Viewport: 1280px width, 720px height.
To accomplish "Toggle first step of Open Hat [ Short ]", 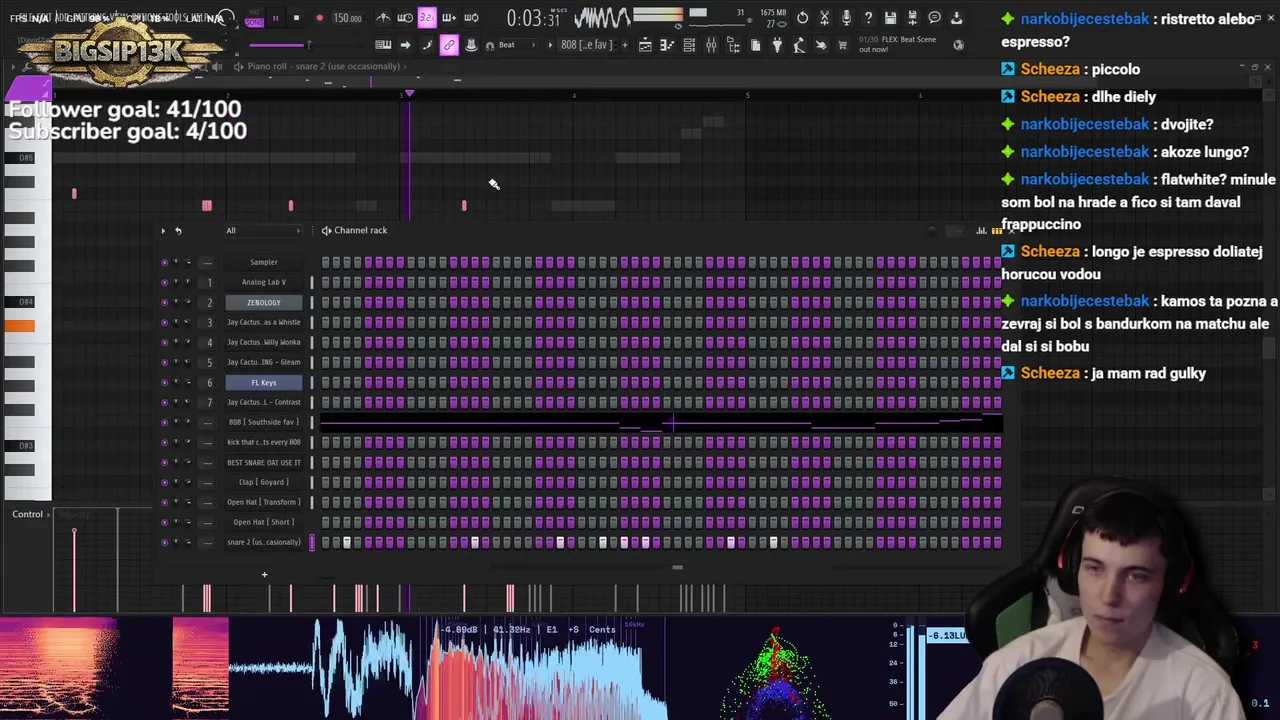I will click(325, 522).
